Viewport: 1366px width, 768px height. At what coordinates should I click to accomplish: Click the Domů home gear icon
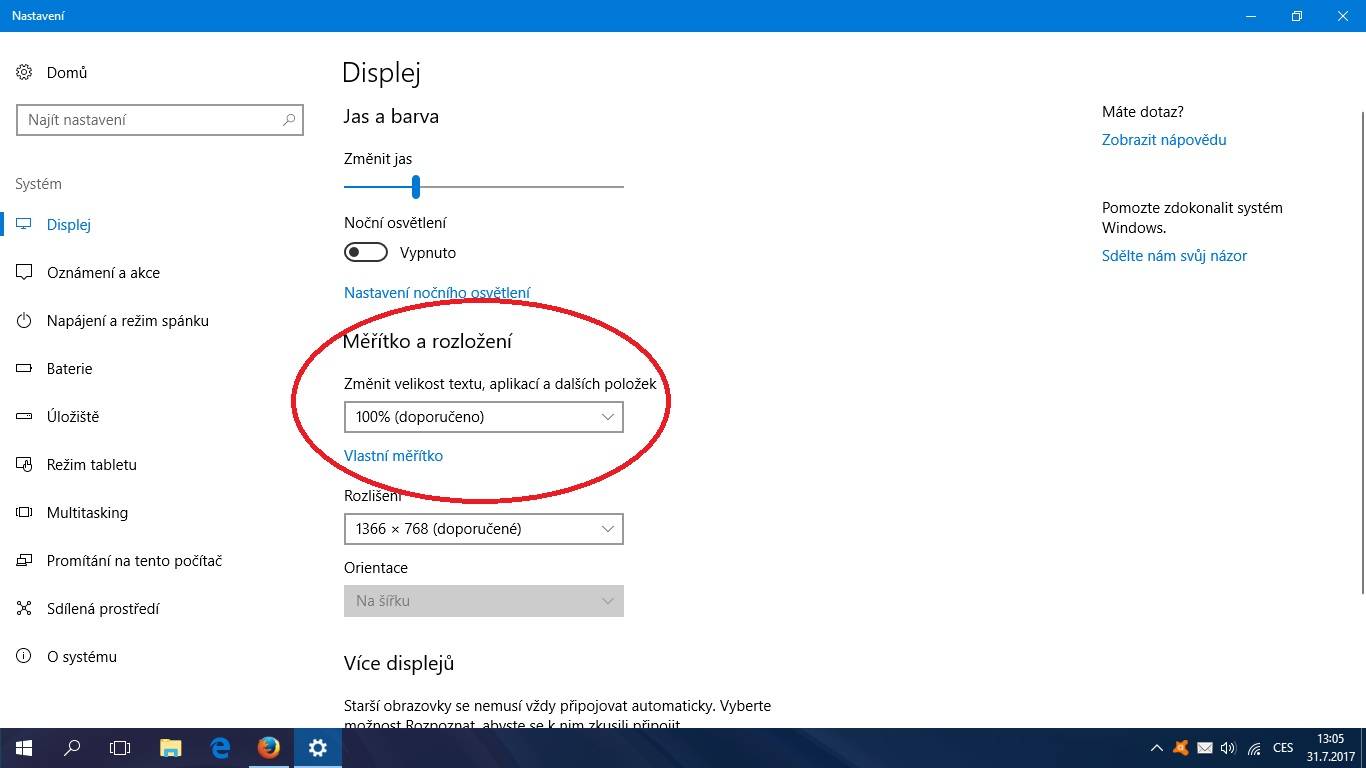25,73
